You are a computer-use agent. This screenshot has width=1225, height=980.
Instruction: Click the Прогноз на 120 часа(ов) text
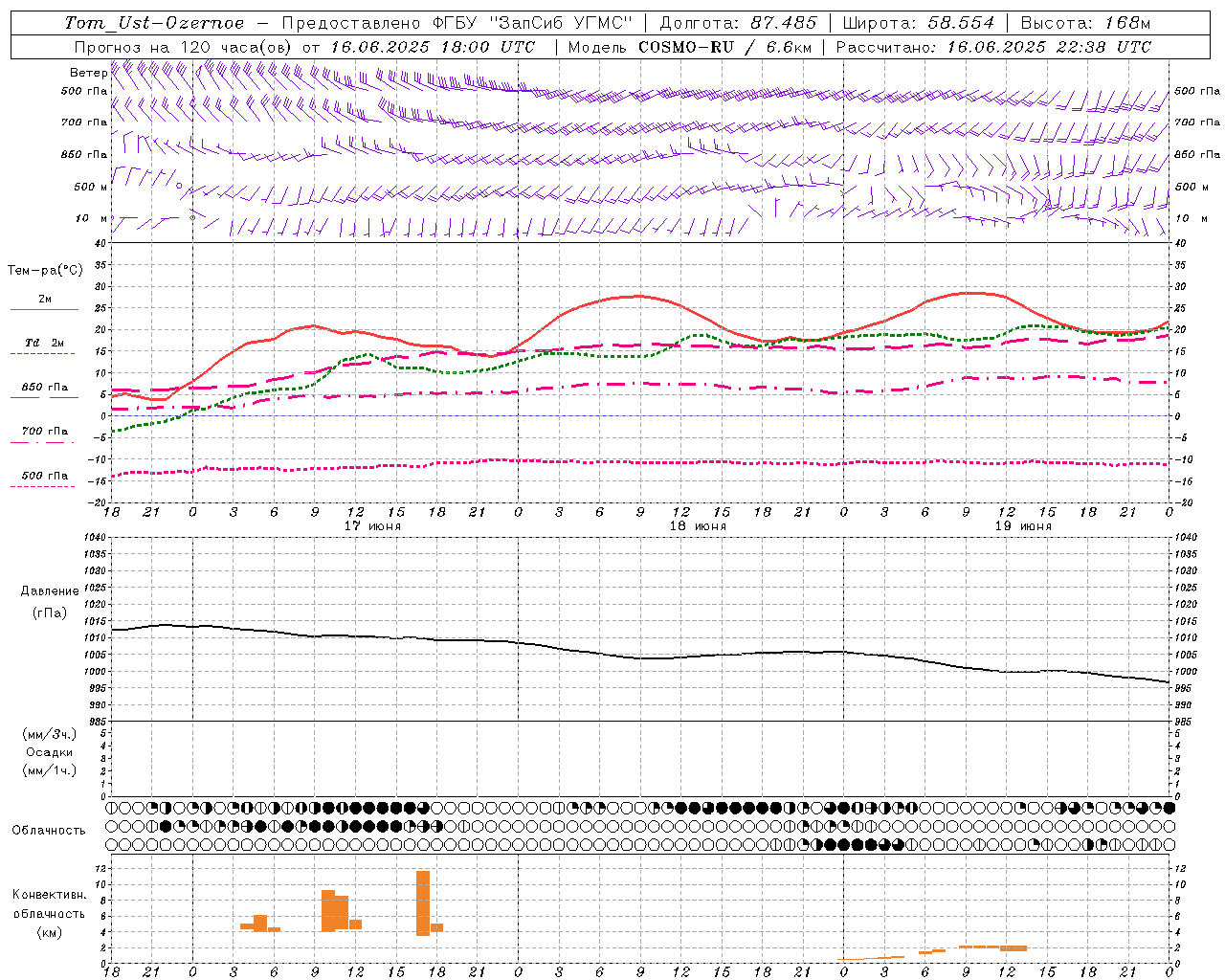[x=184, y=47]
